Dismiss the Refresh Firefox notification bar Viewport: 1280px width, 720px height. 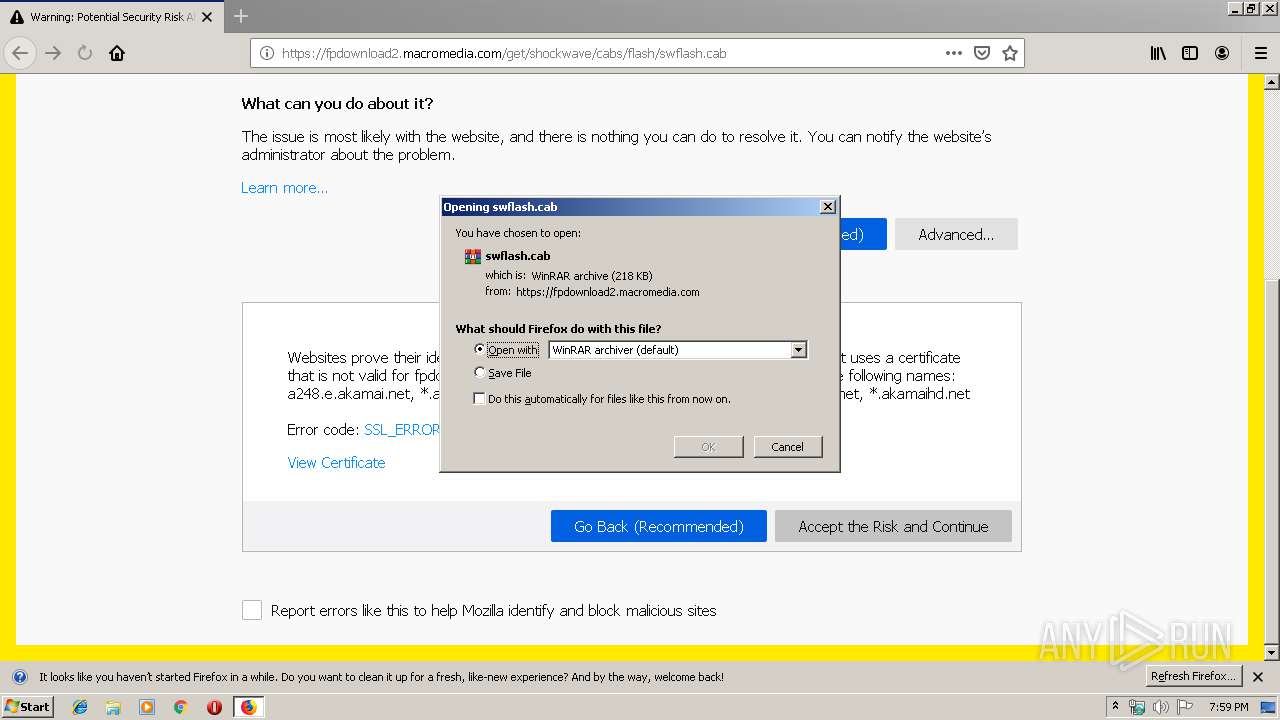point(1260,676)
